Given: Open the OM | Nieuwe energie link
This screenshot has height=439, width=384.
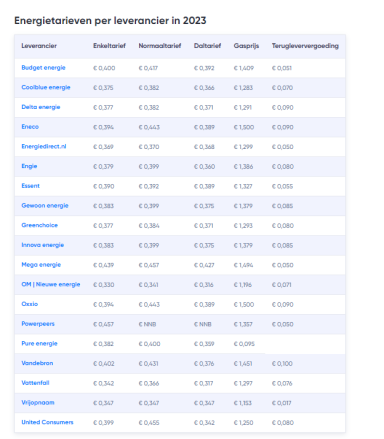Looking at the screenshot, I should coord(51,284).
